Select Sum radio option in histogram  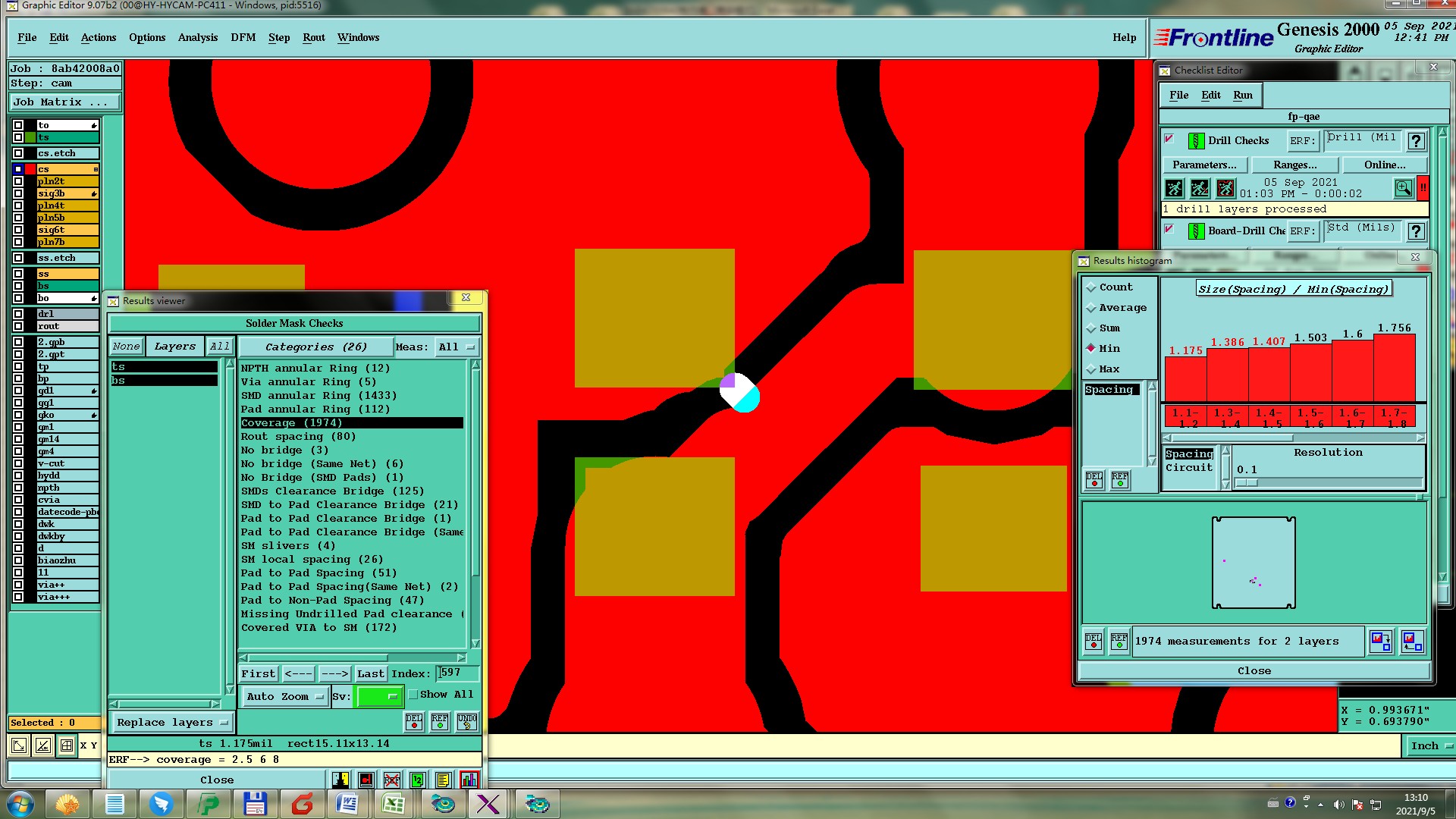pos(1091,328)
